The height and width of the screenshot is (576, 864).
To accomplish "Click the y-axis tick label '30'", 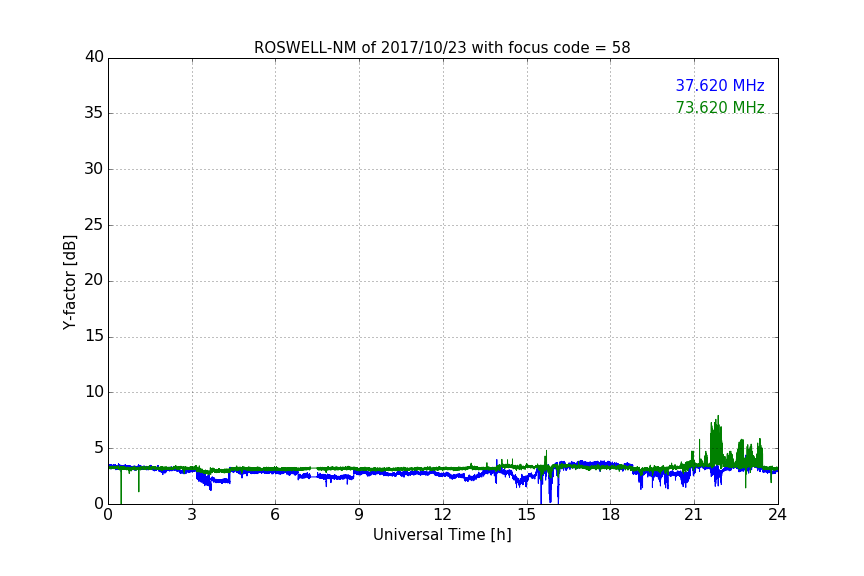I will 94,169.
